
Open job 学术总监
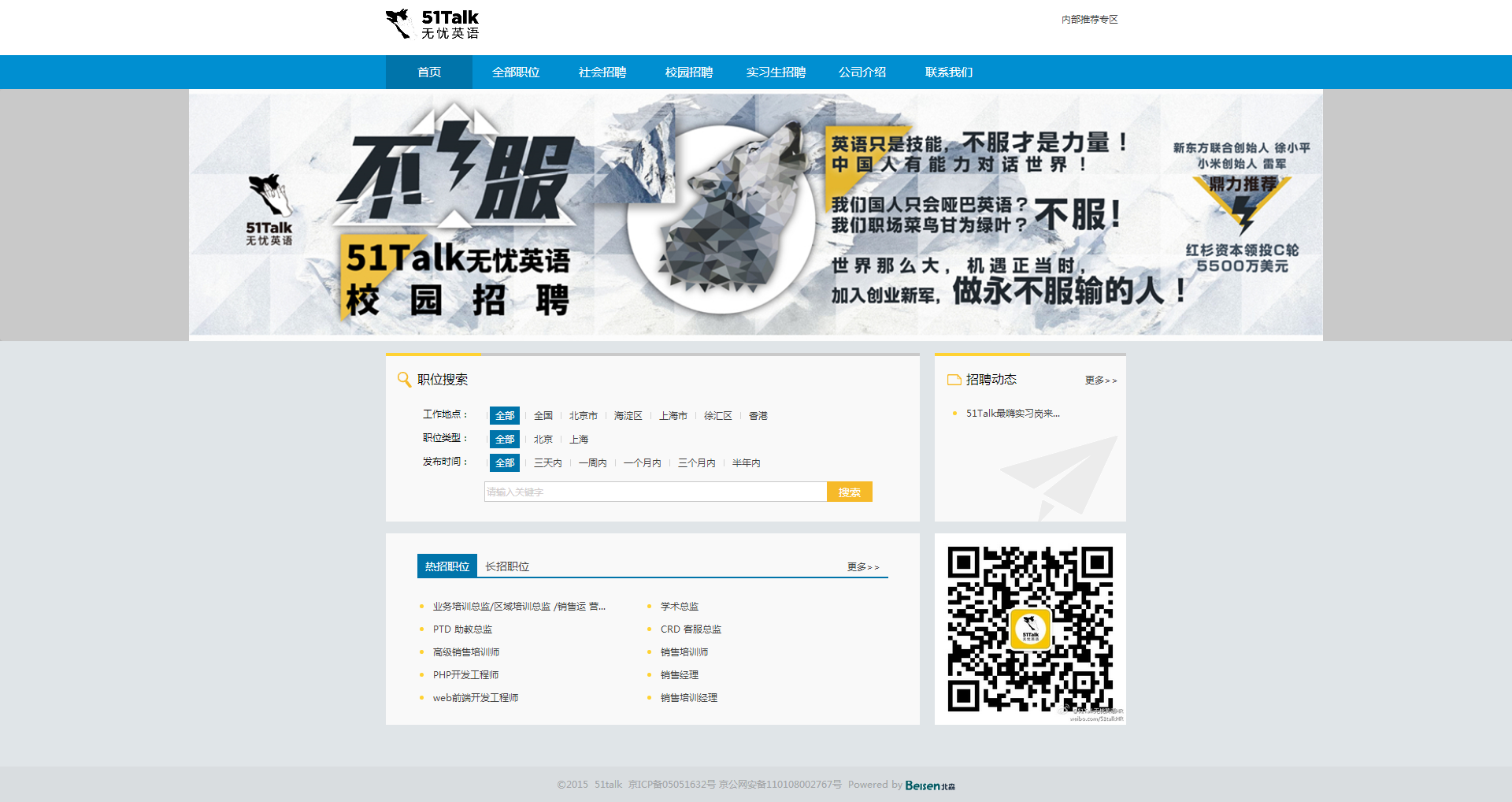[x=680, y=607]
